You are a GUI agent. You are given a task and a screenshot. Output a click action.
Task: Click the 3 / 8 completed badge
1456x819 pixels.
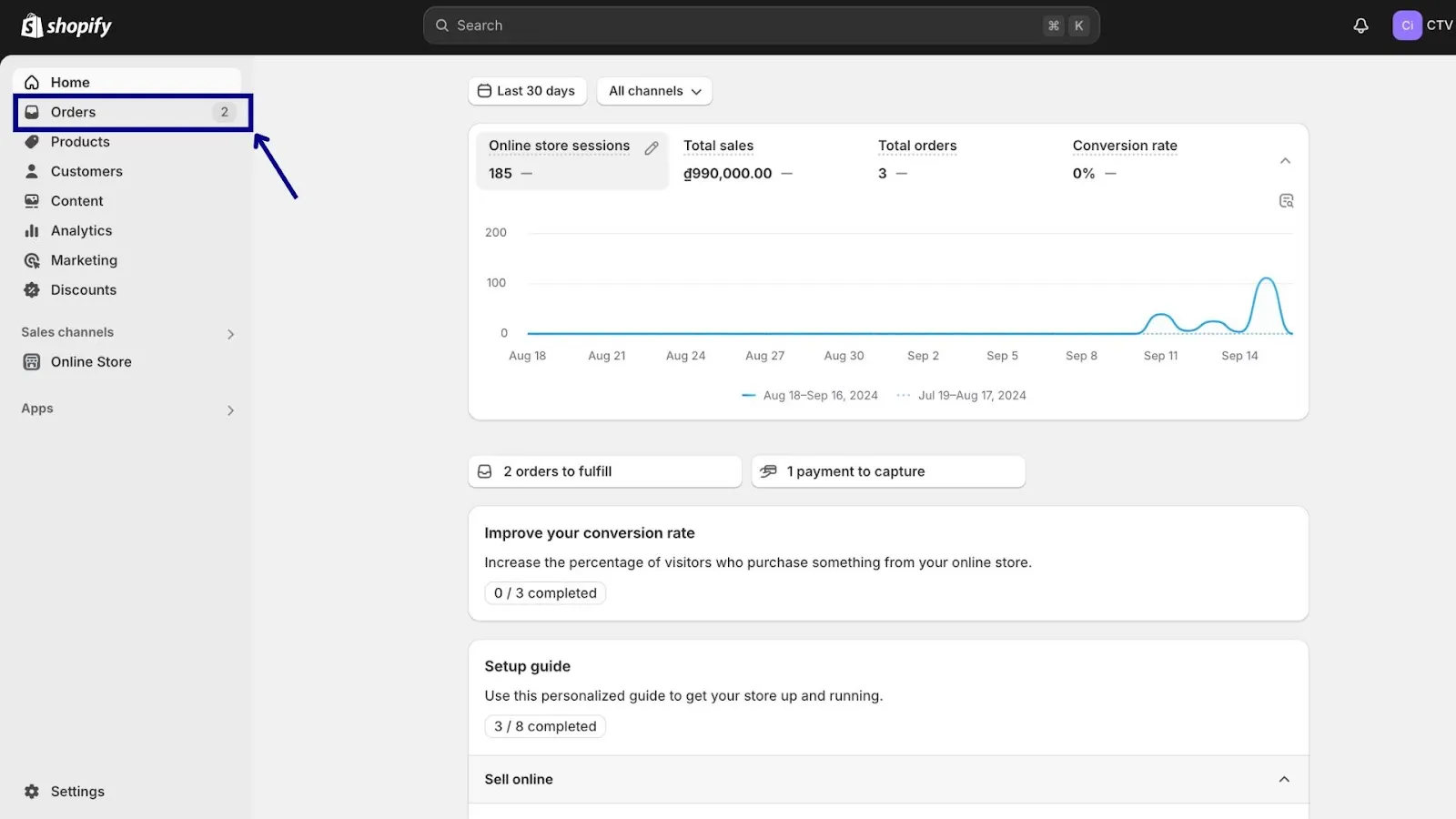pyautogui.click(x=545, y=726)
